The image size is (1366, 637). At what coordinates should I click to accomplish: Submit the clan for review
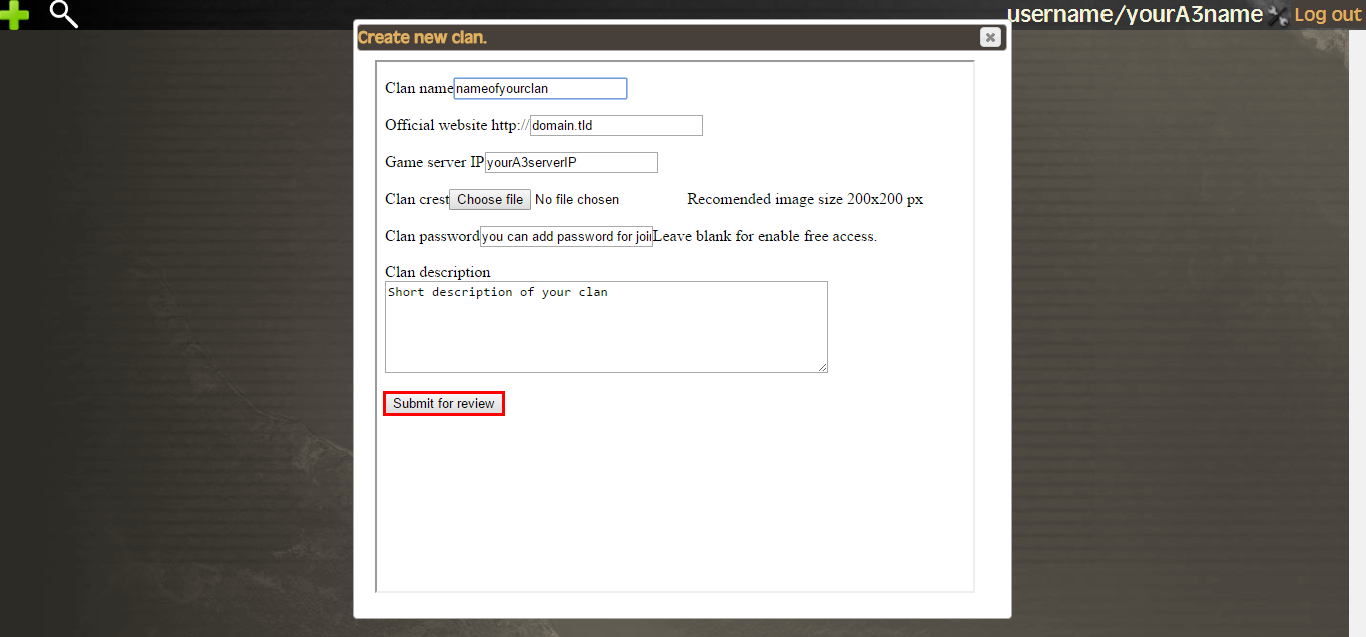444,403
